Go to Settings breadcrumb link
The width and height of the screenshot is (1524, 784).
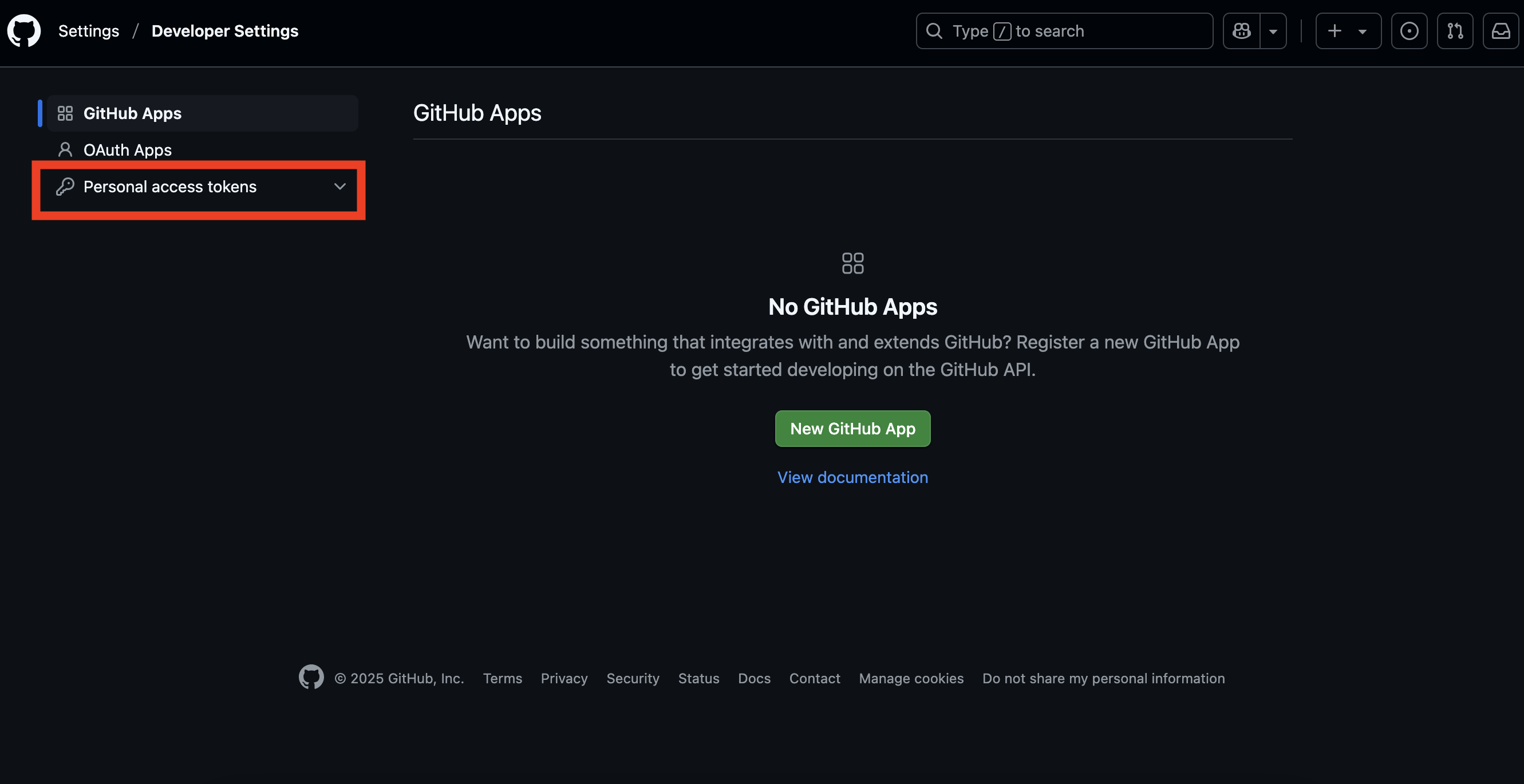[89, 31]
